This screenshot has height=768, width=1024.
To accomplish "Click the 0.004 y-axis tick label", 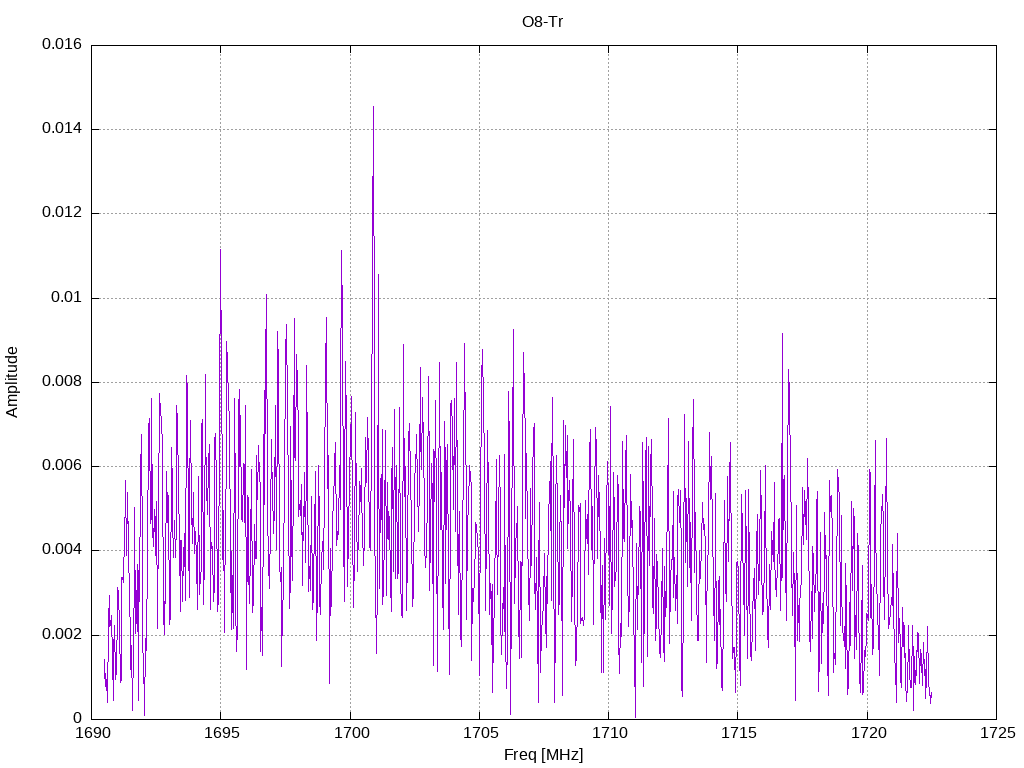I will 62,550.
